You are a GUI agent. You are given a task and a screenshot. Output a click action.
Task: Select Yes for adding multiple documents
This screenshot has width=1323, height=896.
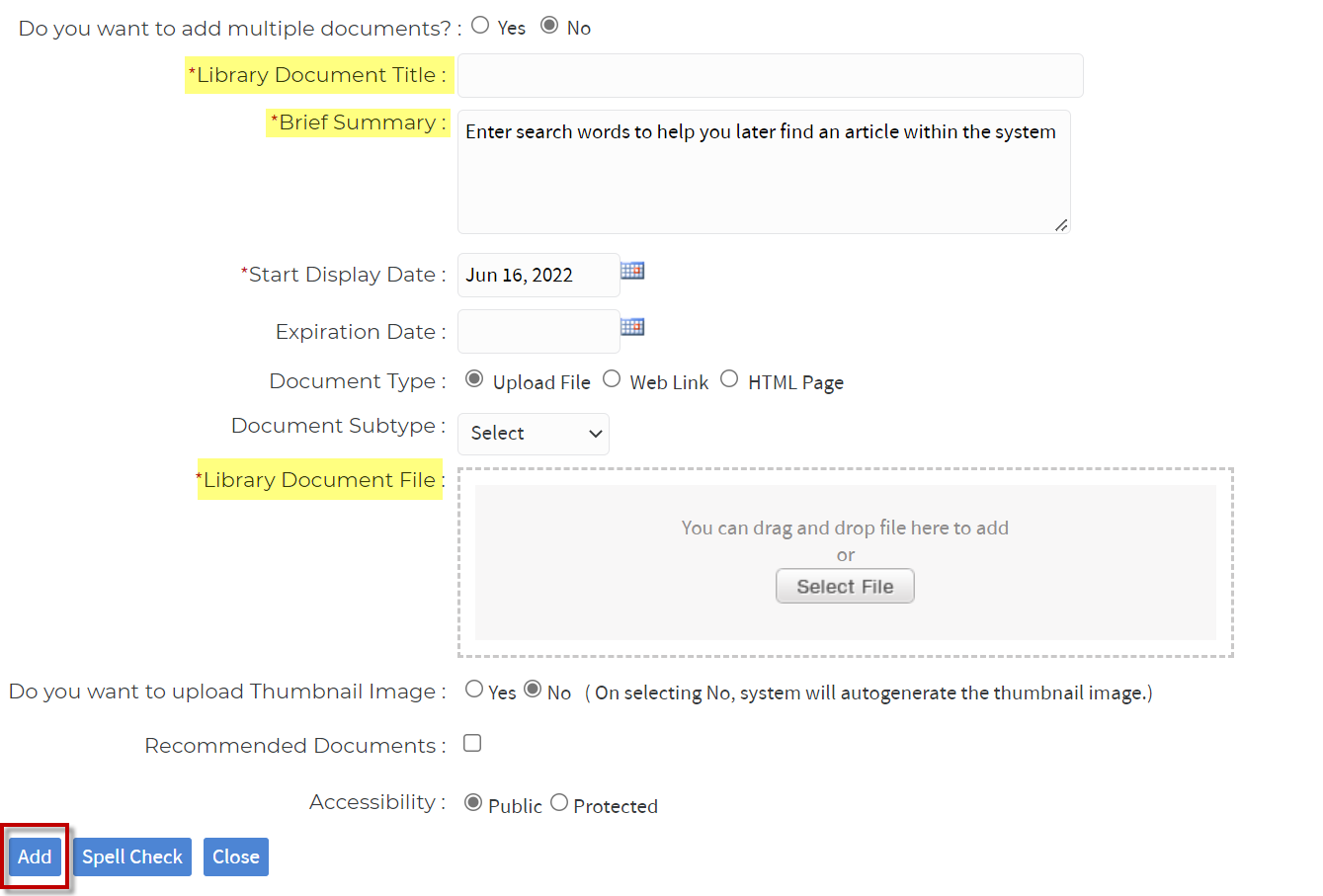tap(480, 26)
